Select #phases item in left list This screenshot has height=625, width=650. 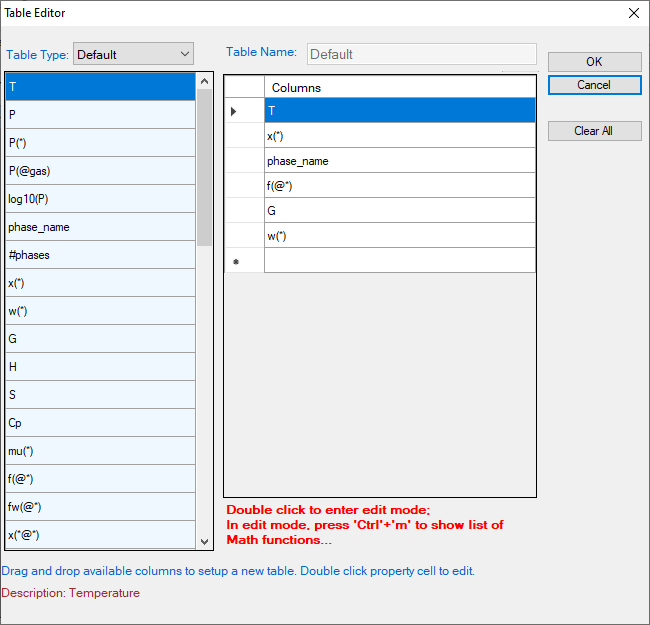tap(100, 255)
